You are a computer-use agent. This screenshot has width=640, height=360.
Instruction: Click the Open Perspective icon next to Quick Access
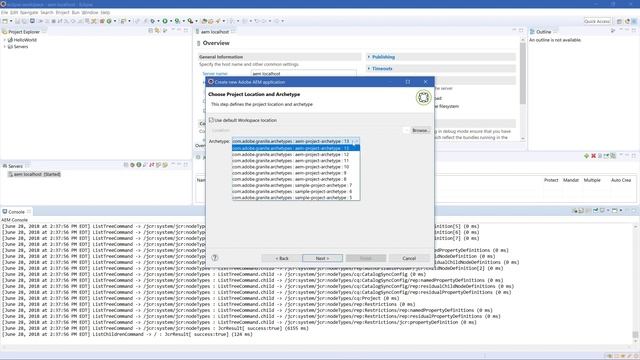tap(619, 21)
